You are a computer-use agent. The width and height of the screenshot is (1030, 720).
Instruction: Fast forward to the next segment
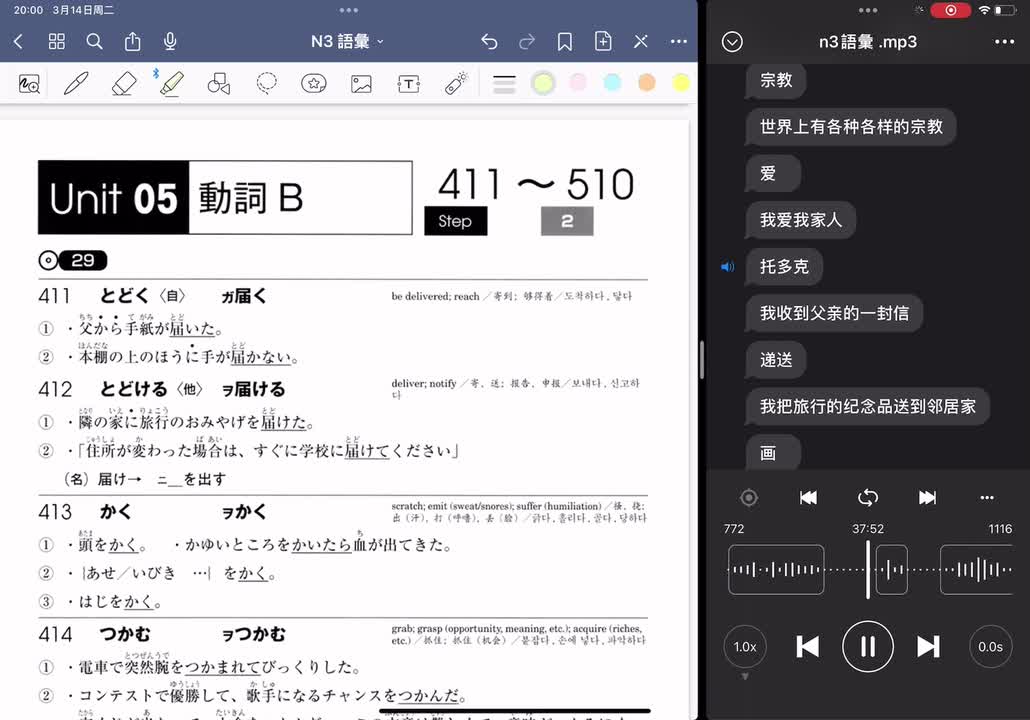pyautogui.click(x=927, y=498)
